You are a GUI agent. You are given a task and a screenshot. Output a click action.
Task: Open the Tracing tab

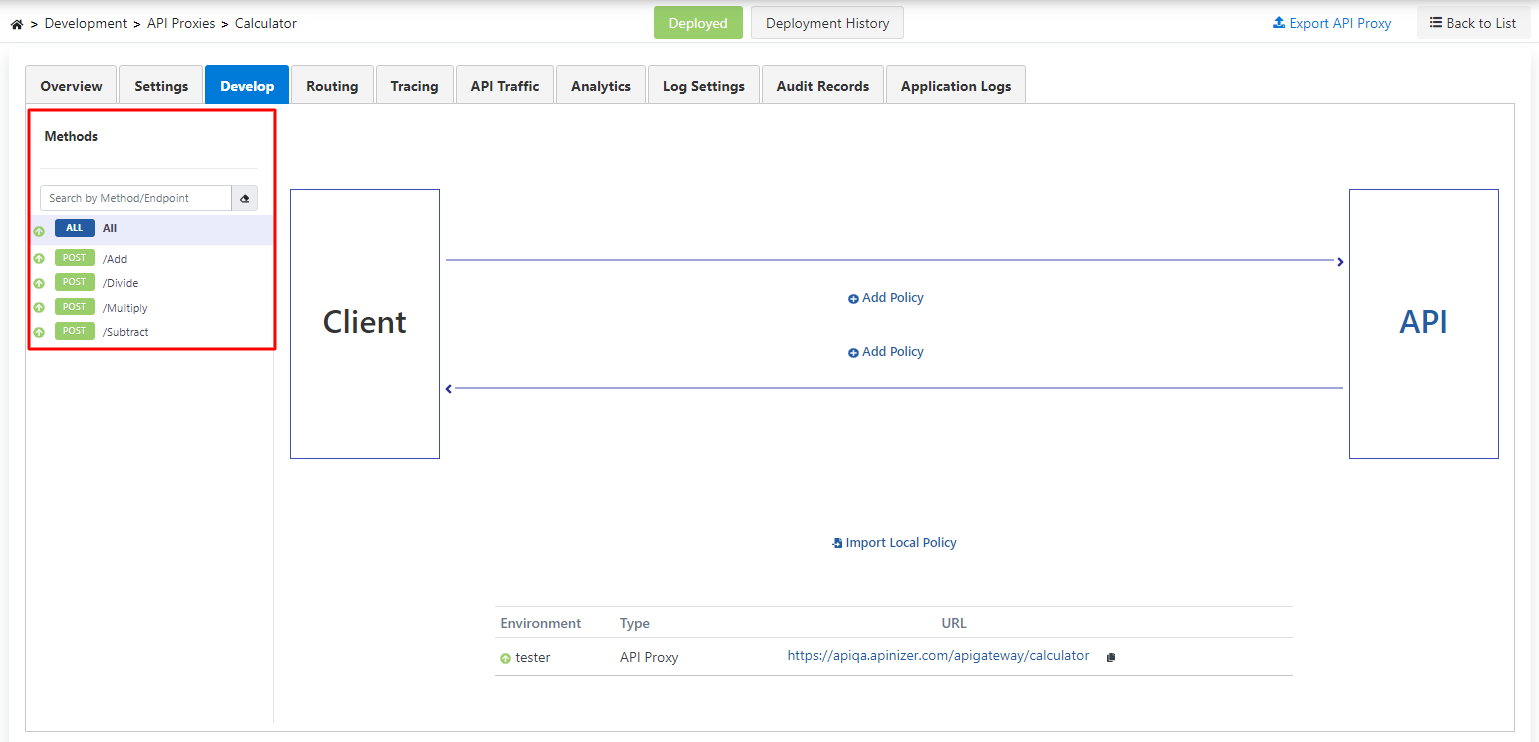click(x=414, y=86)
